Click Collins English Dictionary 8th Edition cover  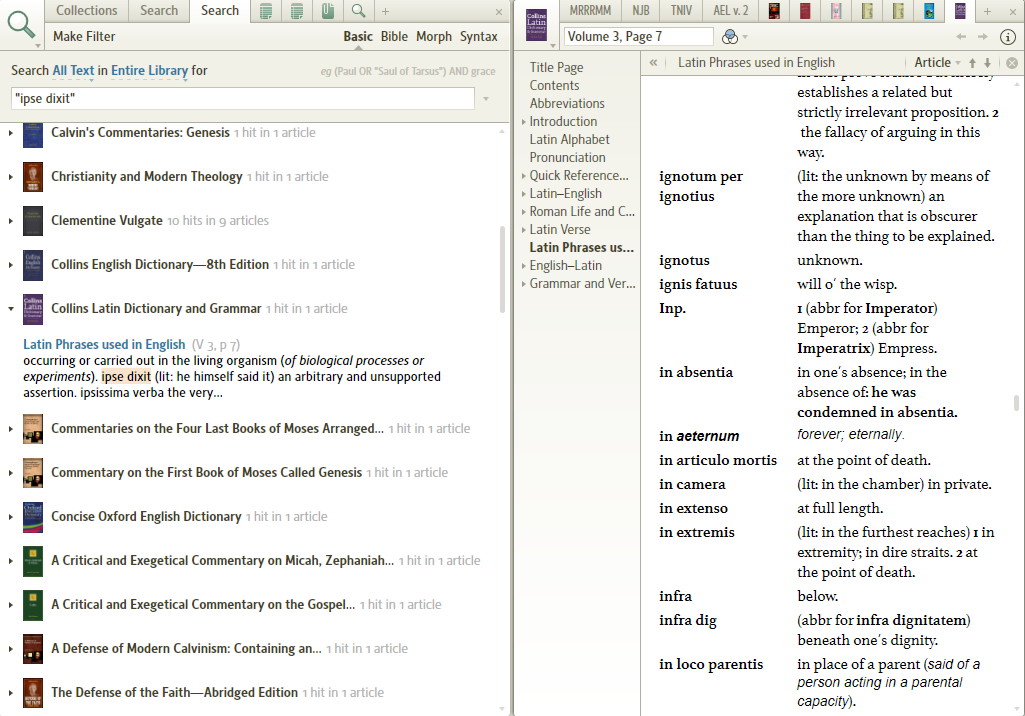pos(33,265)
